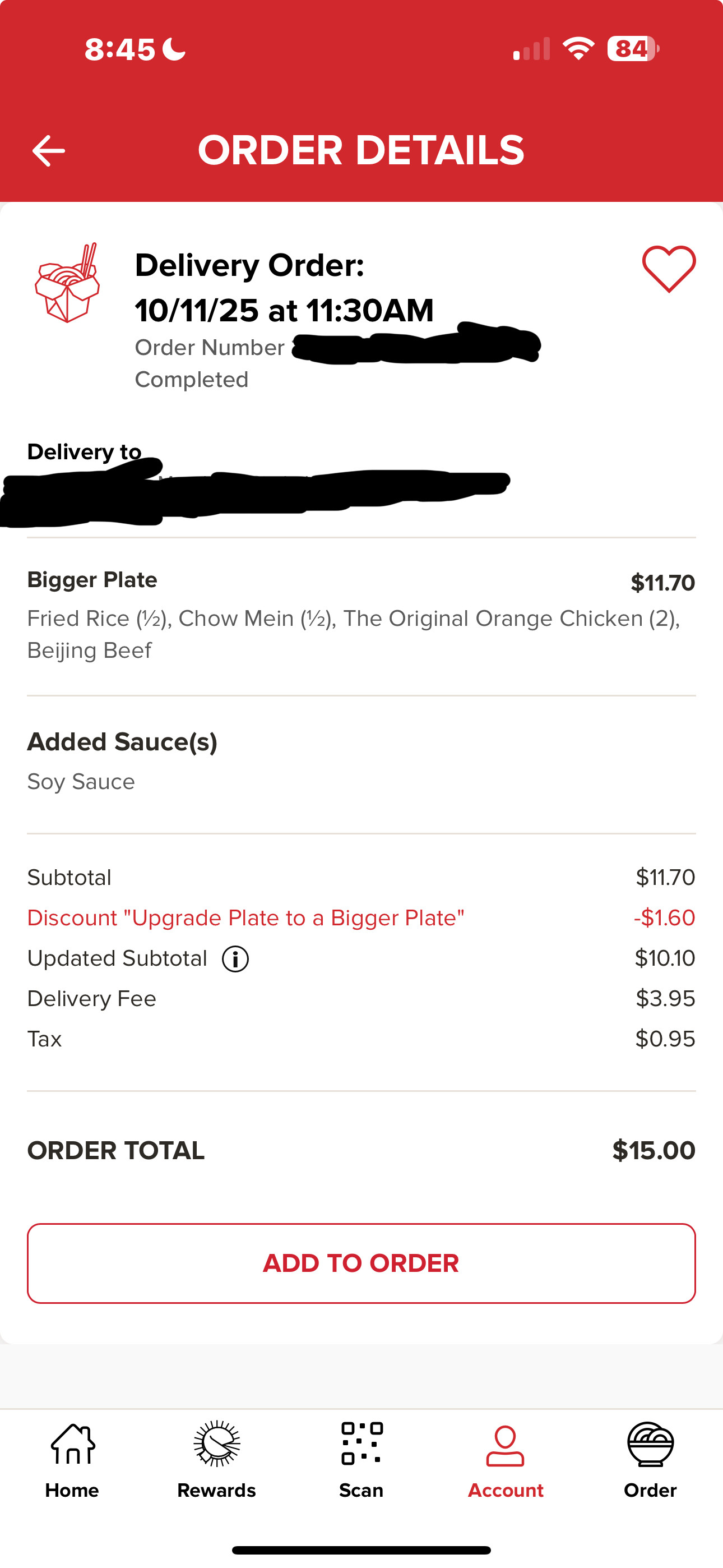Tap the ORDER TOTAL amount $15.00

[654, 1150]
